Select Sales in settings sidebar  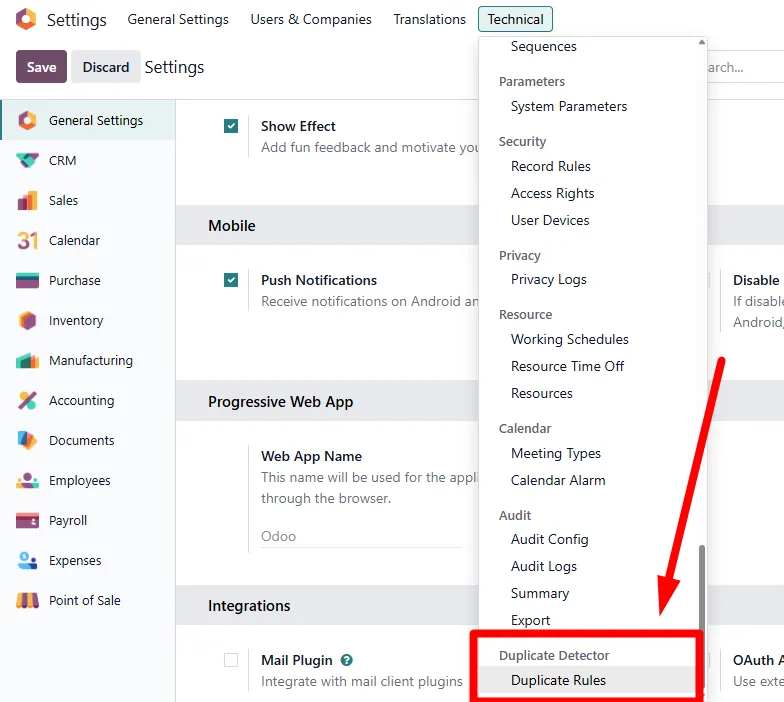88,200
